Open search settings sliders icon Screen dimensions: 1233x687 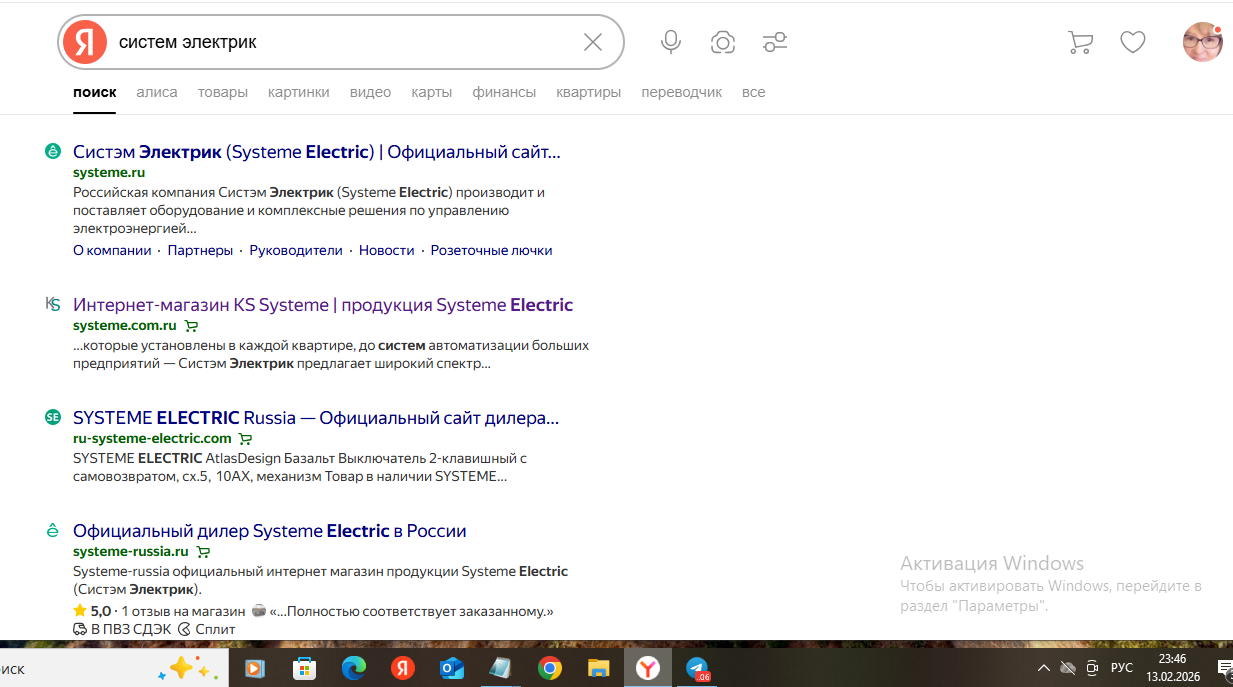(775, 42)
